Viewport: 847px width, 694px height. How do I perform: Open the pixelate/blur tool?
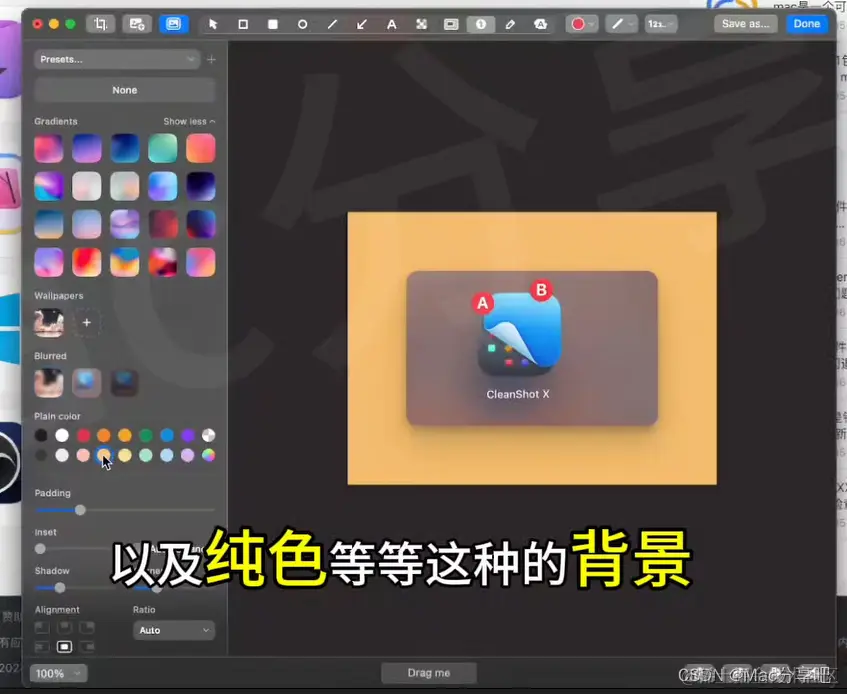coord(421,23)
